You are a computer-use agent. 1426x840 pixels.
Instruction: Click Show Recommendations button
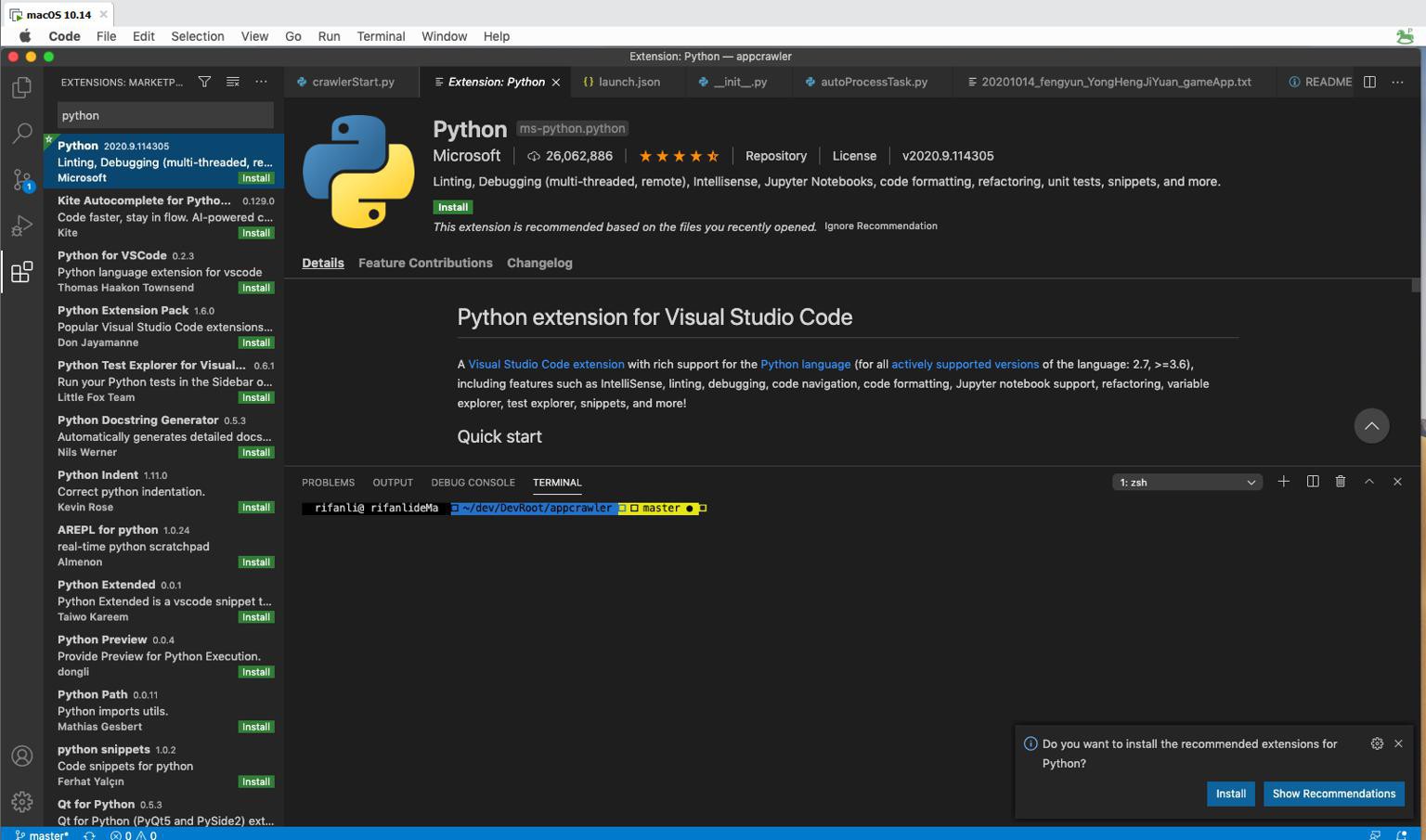point(1333,794)
